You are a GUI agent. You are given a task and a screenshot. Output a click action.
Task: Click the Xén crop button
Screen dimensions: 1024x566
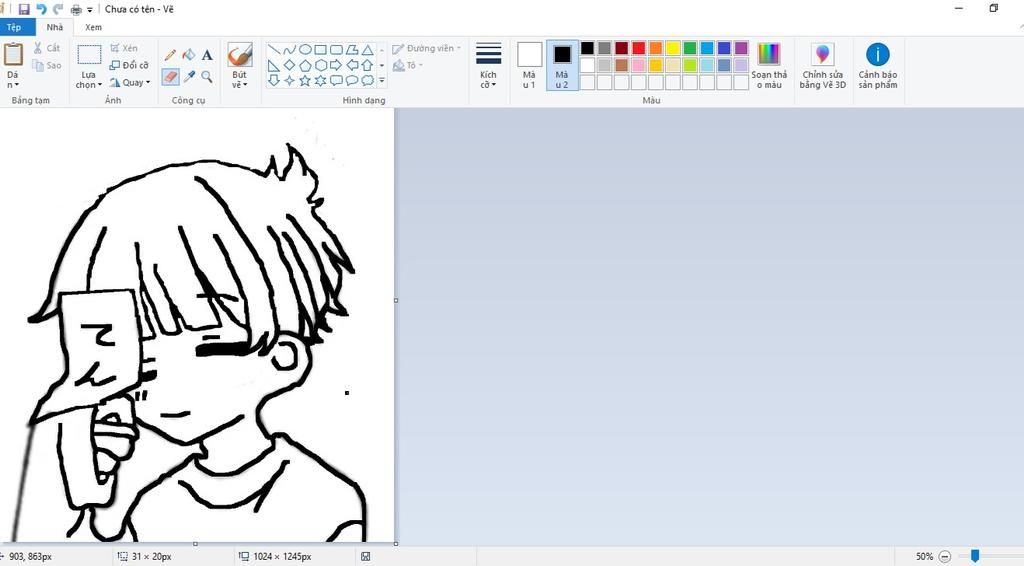[x=124, y=48]
